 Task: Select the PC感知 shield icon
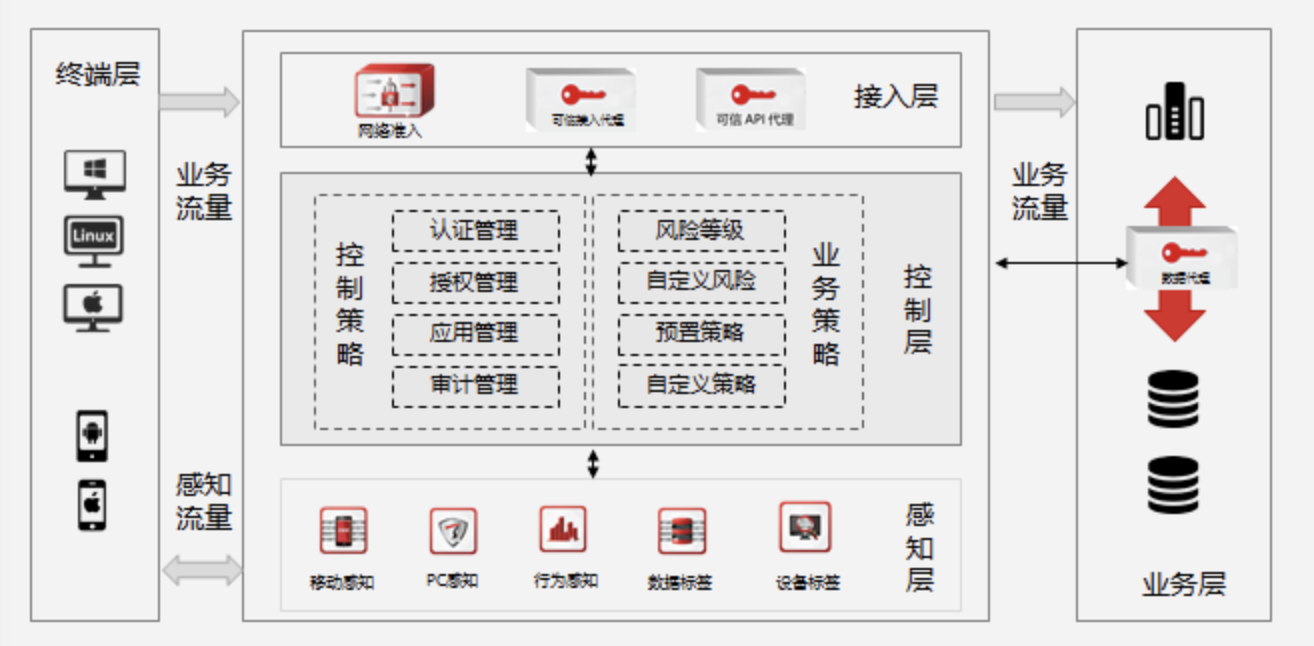pyautogui.click(x=452, y=531)
